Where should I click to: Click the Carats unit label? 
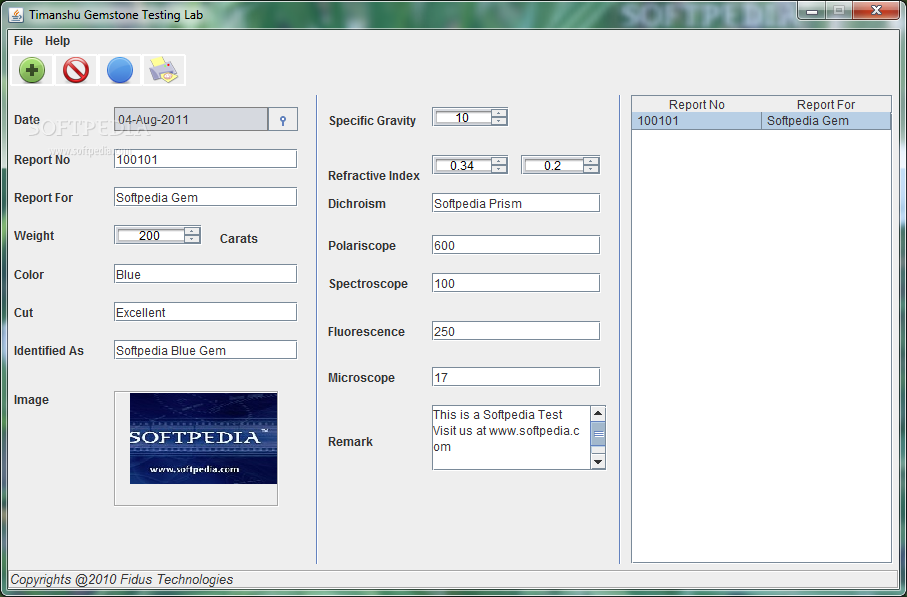coord(239,239)
